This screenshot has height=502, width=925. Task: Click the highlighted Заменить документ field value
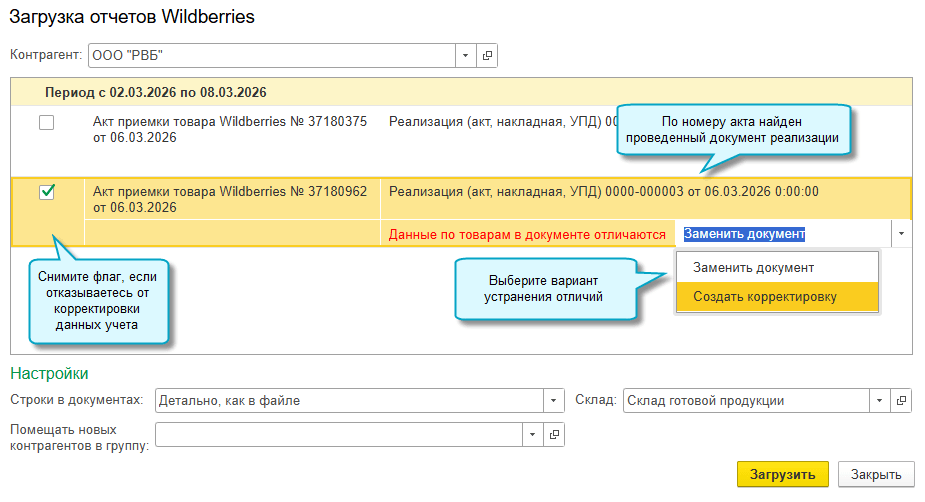pyautogui.click(x=744, y=234)
